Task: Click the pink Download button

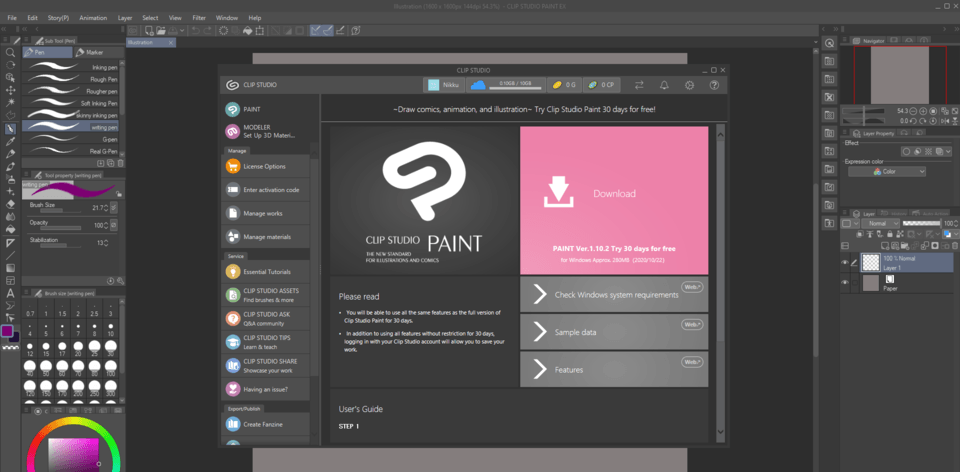Action: (x=614, y=194)
